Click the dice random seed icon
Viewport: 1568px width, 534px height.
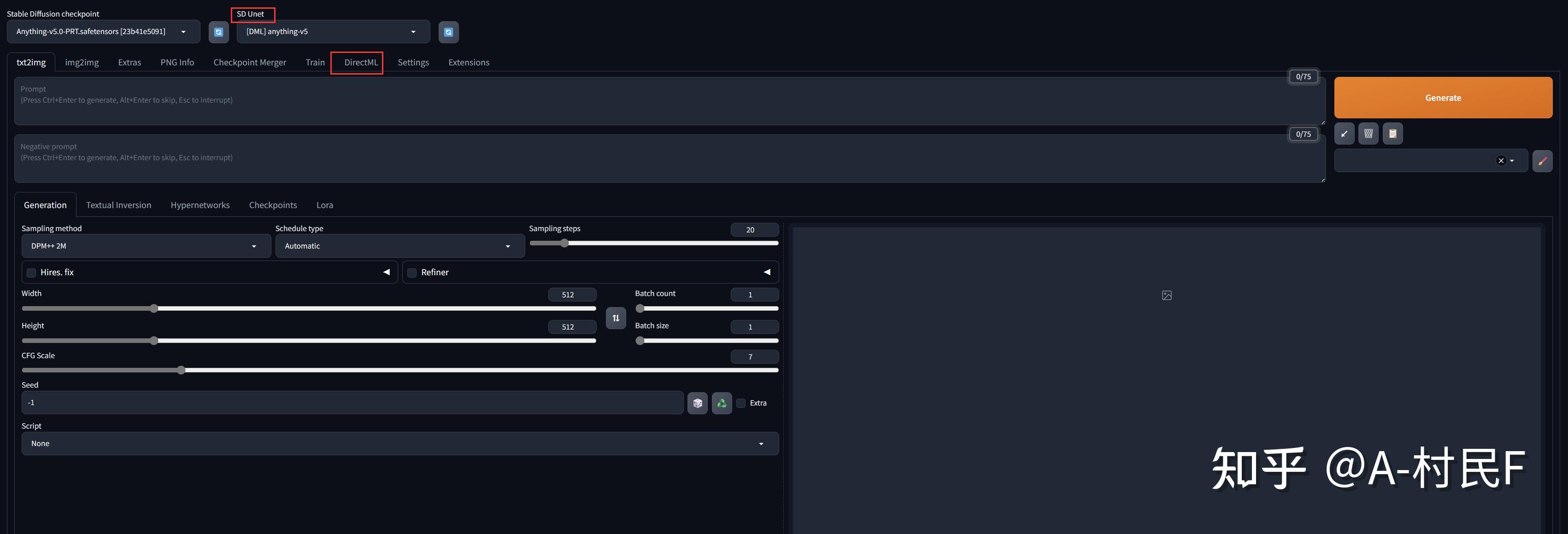tap(698, 403)
